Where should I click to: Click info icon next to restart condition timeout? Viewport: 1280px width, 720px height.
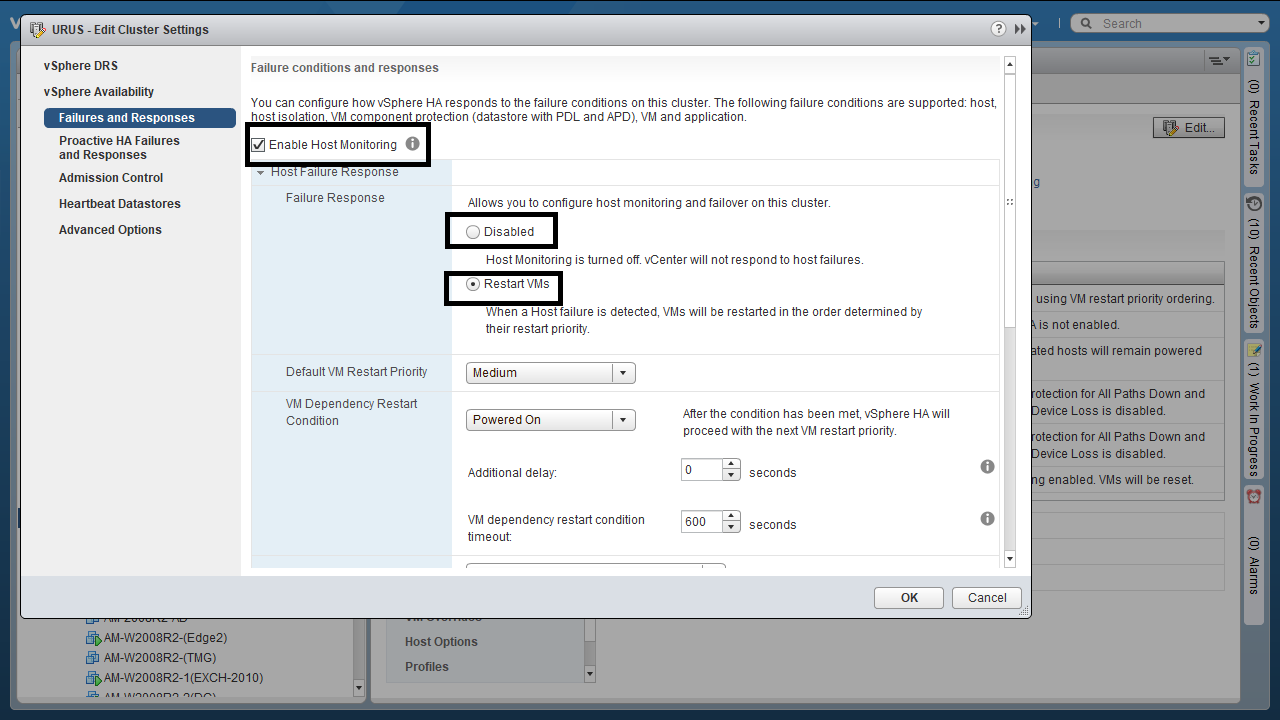(987, 519)
